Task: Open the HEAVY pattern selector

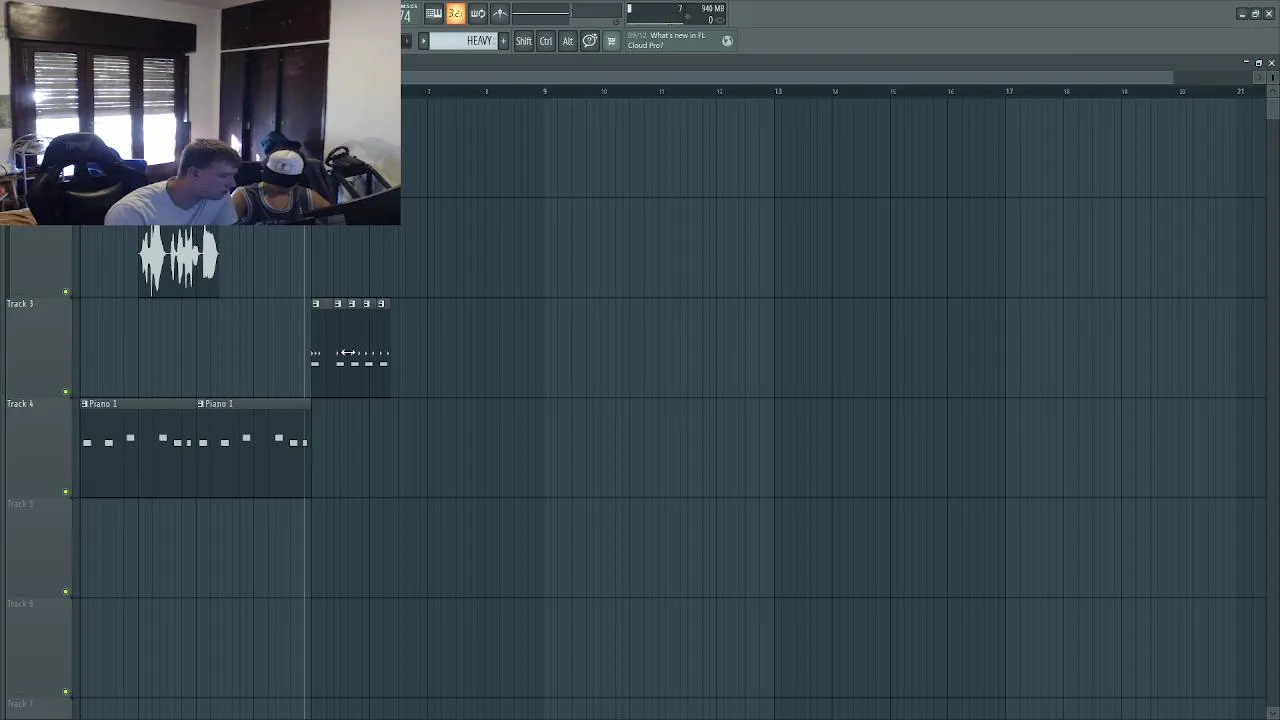Action: (x=463, y=41)
